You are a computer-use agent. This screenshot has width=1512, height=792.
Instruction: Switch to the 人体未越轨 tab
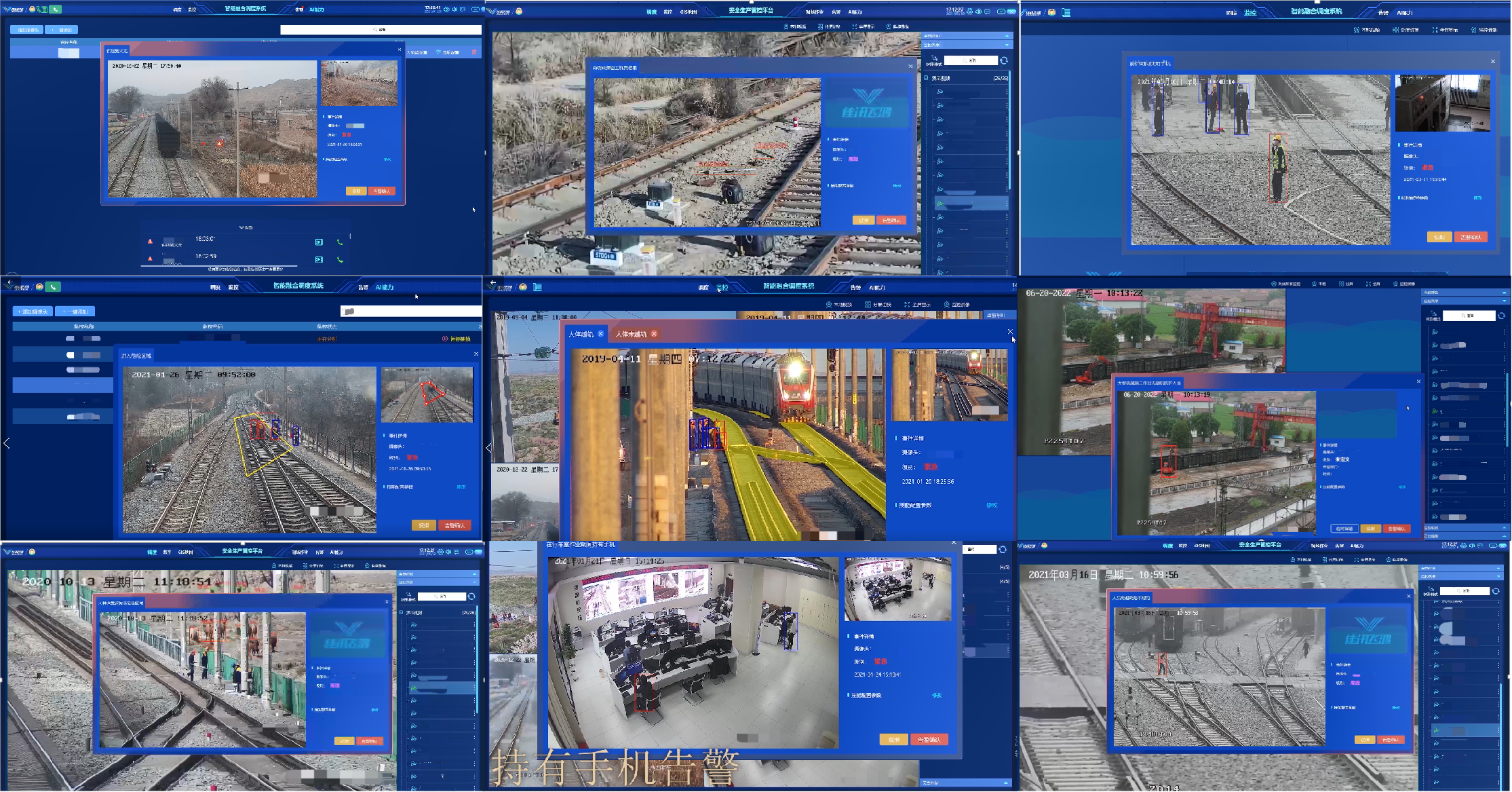(x=631, y=334)
